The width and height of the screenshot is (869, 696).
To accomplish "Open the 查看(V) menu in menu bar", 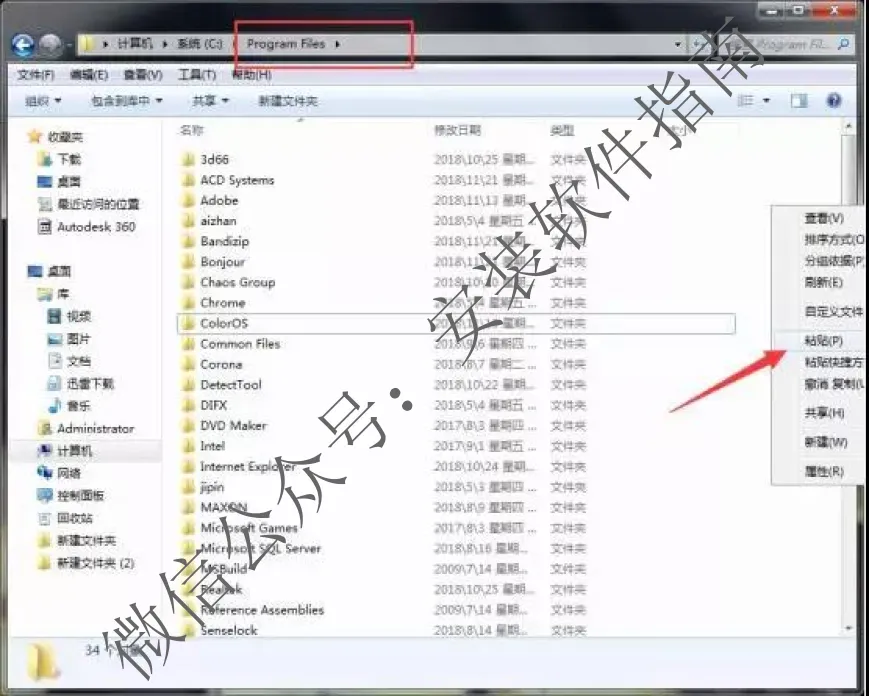I will tap(143, 74).
